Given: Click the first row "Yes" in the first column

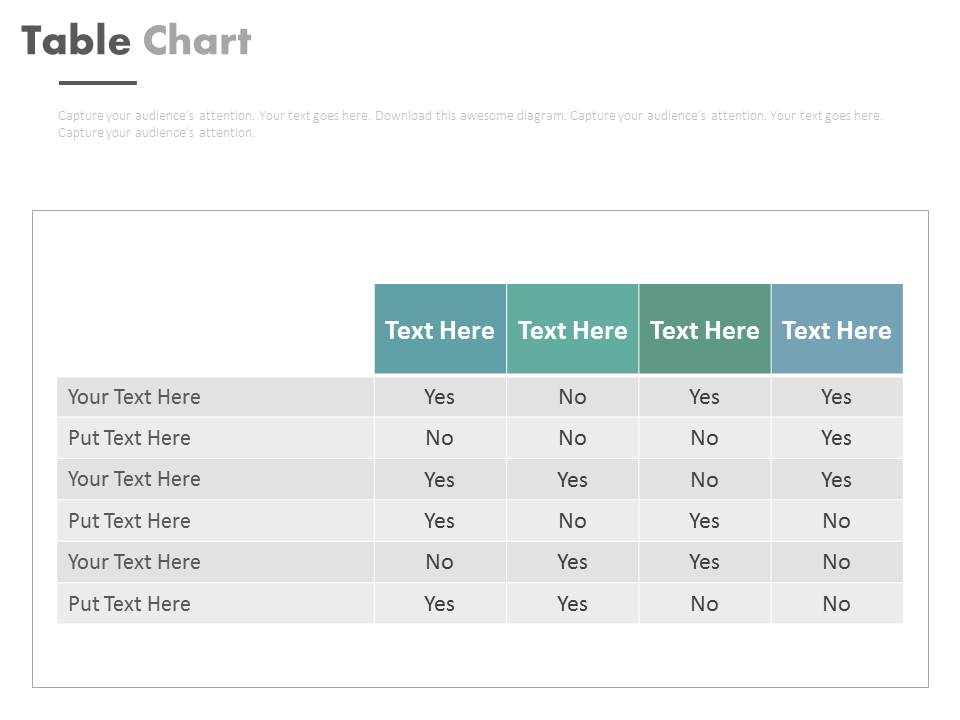Looking at the screenshot, I should click(x=440, y=397).
